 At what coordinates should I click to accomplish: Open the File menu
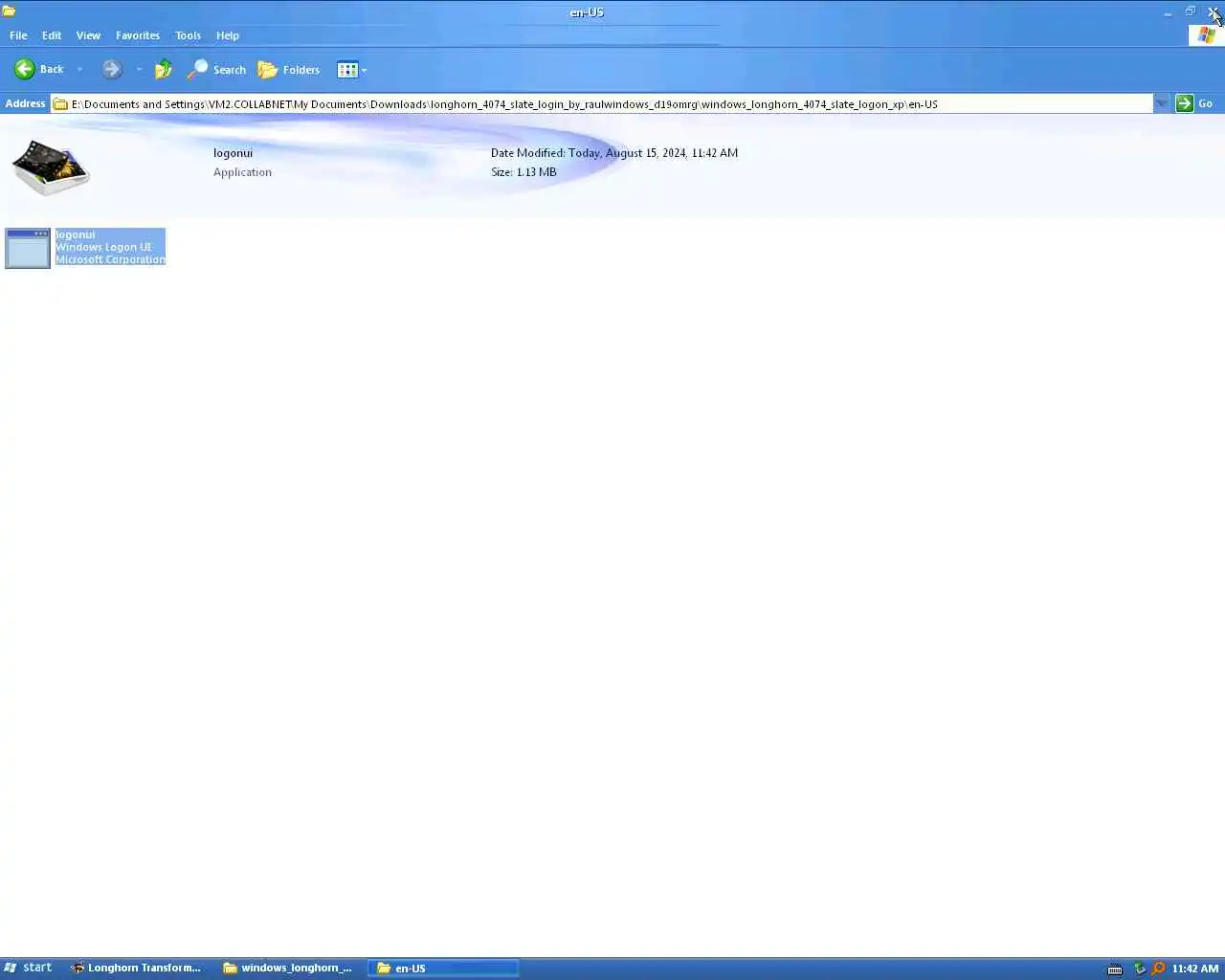pos(18,35)
